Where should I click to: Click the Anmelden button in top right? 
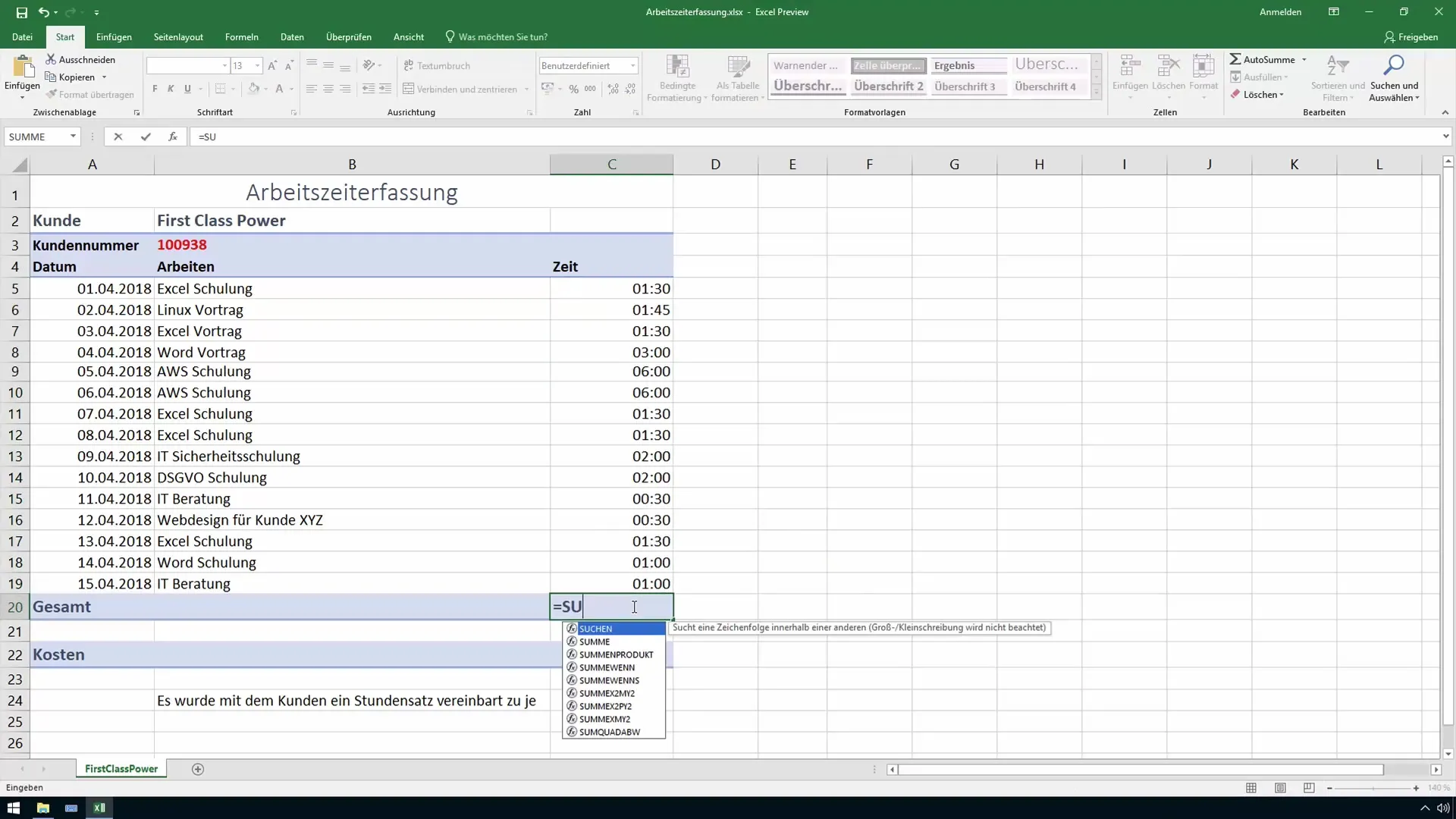pos(1281,12)
